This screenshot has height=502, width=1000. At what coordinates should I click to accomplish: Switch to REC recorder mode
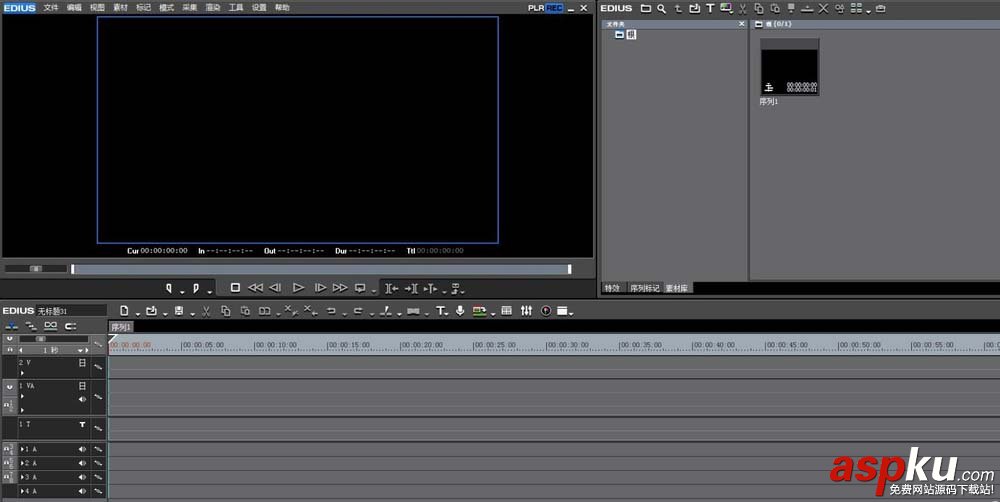tap(554, 8)
